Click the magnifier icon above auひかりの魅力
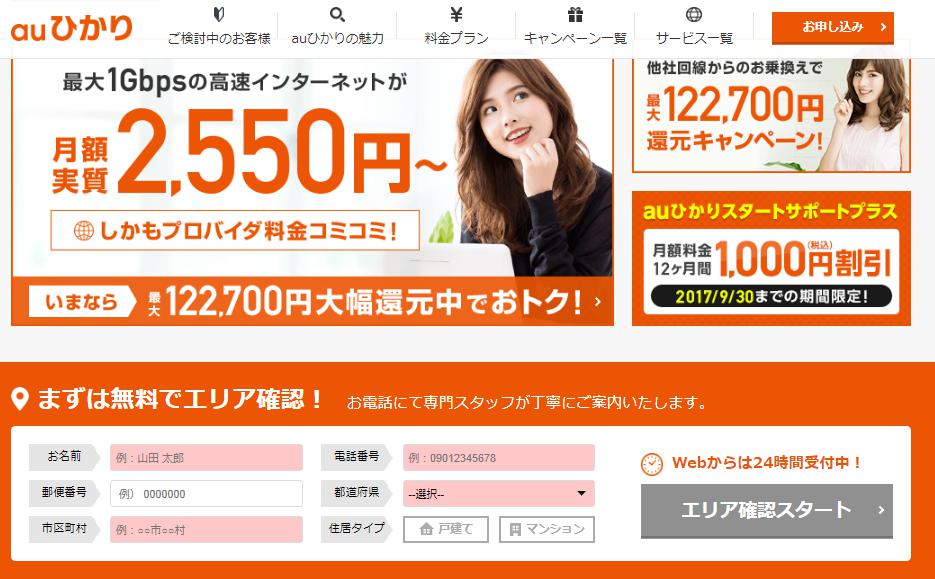 click(338, 14)
